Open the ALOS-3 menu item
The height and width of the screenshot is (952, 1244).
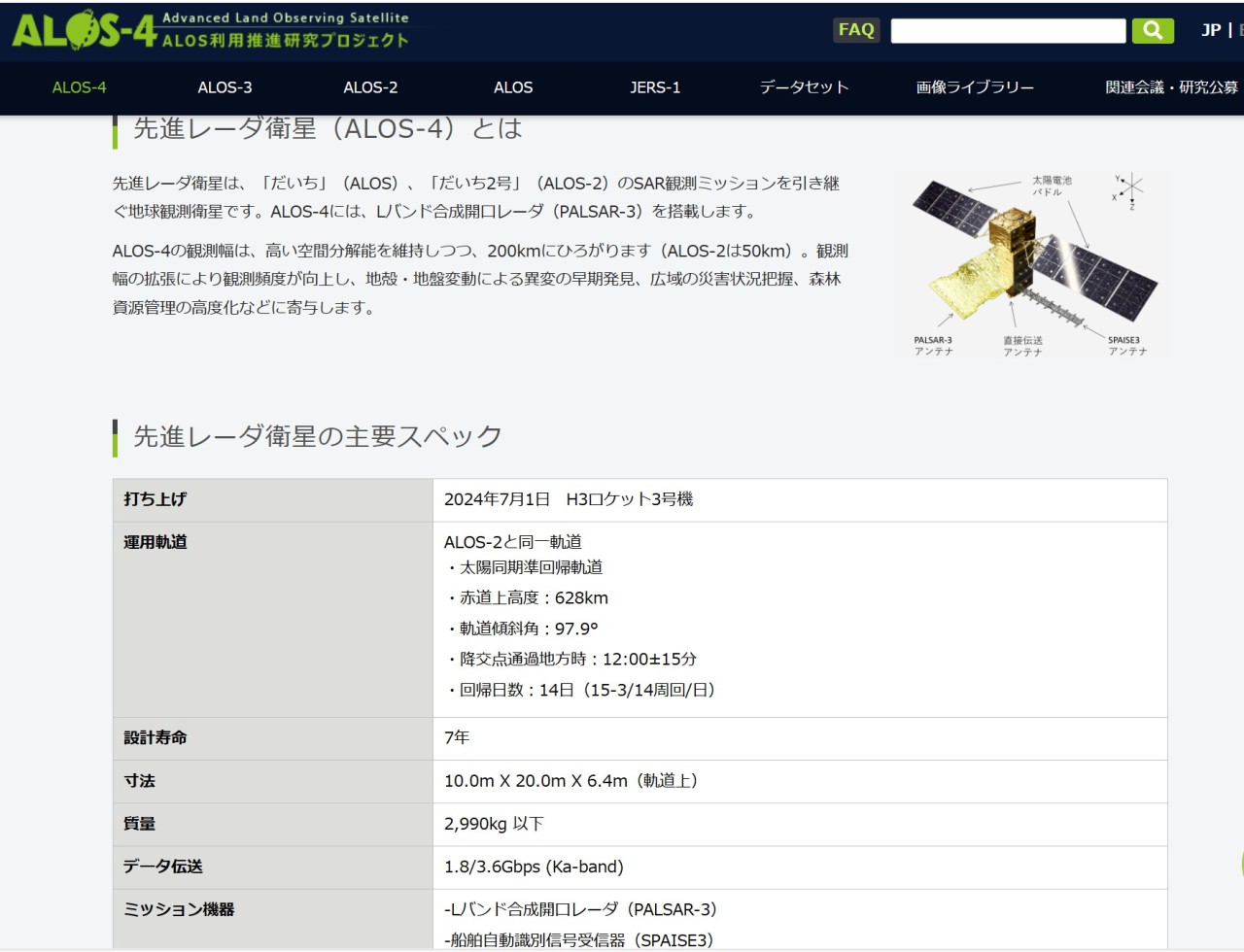click(225, 87)
